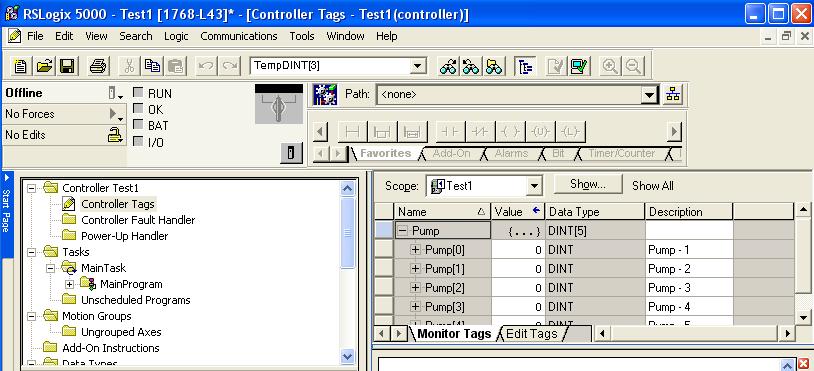Click the controller properties button below keyswitch
814x371 pixels.
(x=291, y=153)
